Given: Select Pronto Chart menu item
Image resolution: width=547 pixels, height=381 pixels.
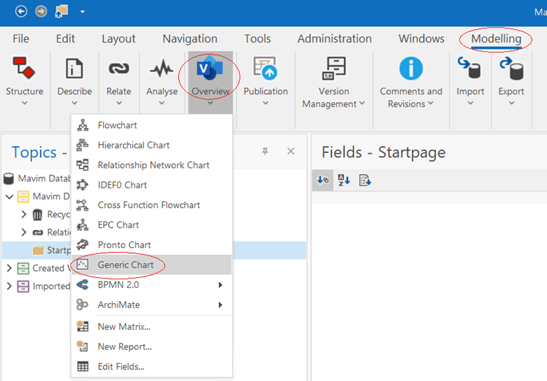Looking at the screenshot, I should click(151, 245).
